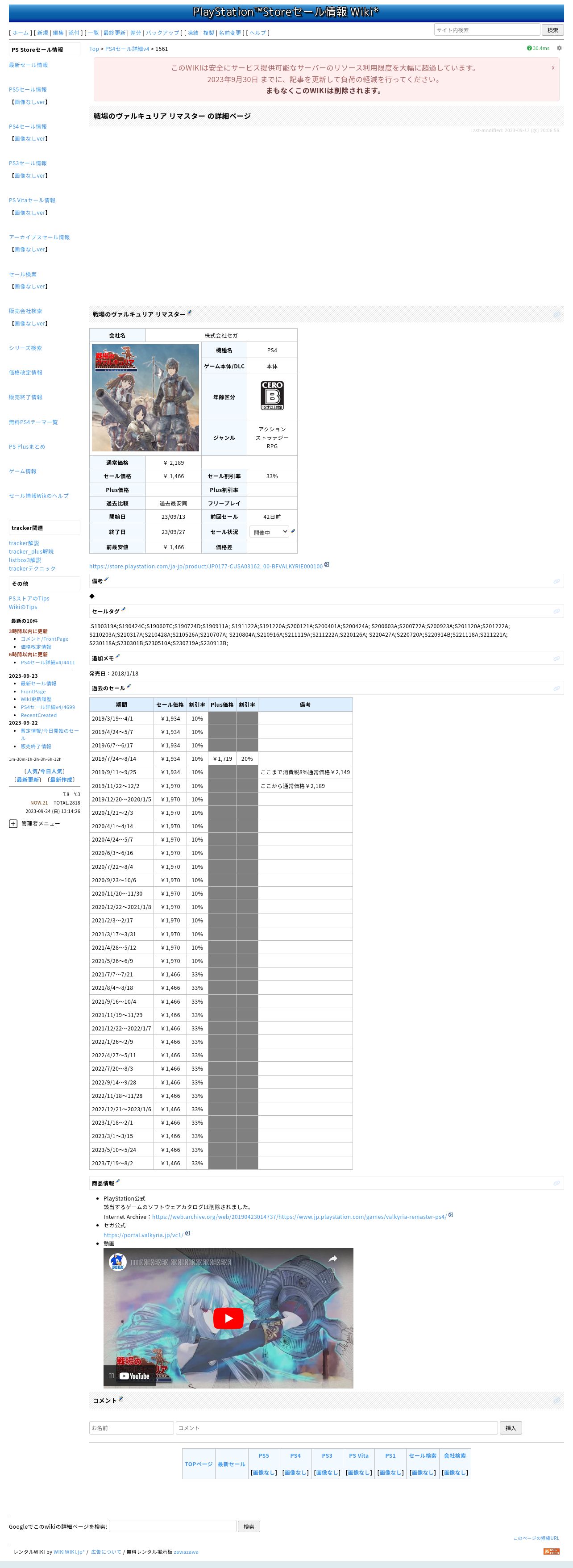The width and height of the screenshot is (573, 1568).
Task: Click chain icon on 追加メモ heading
Action: 556,658
